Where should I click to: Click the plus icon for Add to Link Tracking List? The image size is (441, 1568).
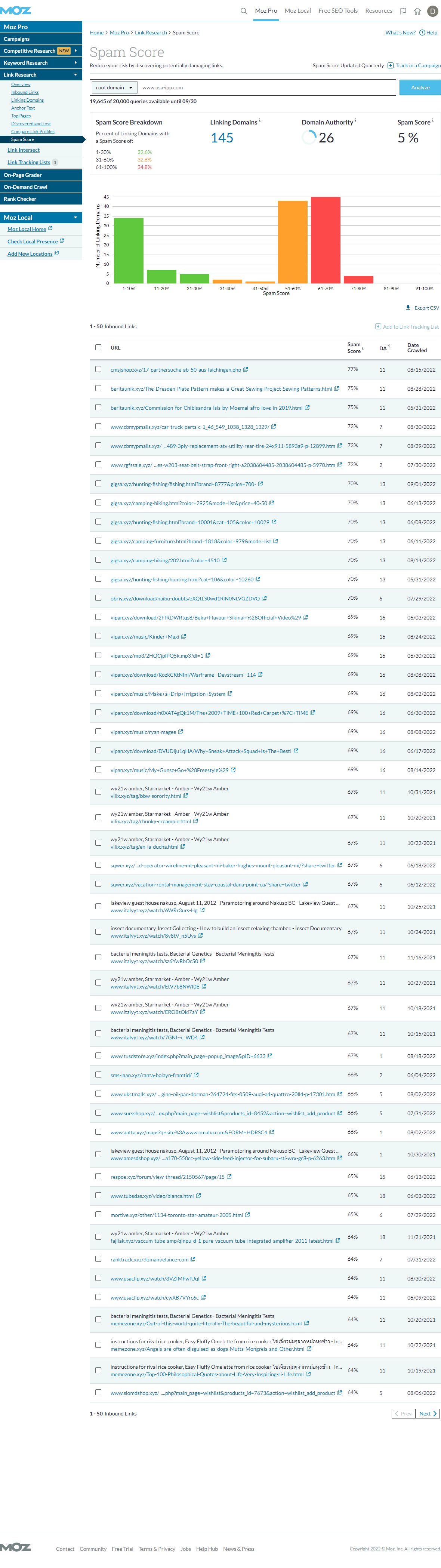(x=378, y=327)
